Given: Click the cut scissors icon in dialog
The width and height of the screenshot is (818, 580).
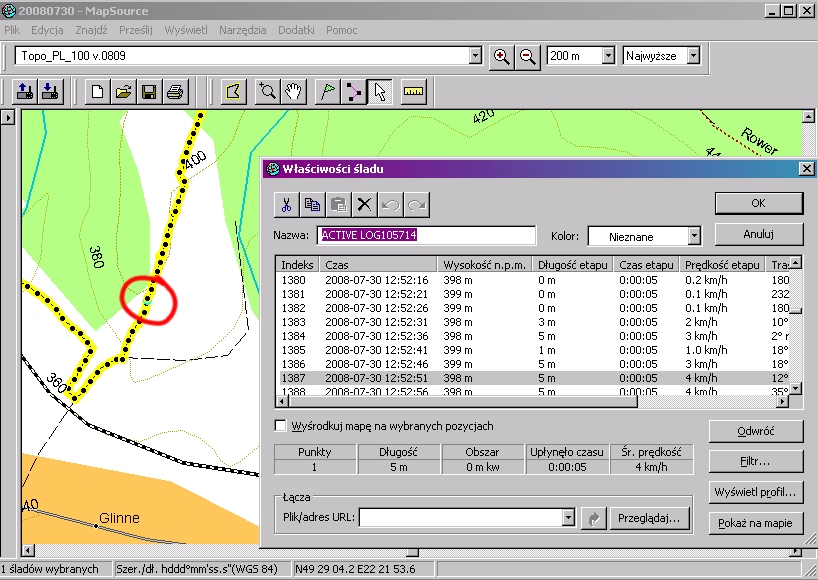Looking at the screenshot, I should (x=286, y=204).
